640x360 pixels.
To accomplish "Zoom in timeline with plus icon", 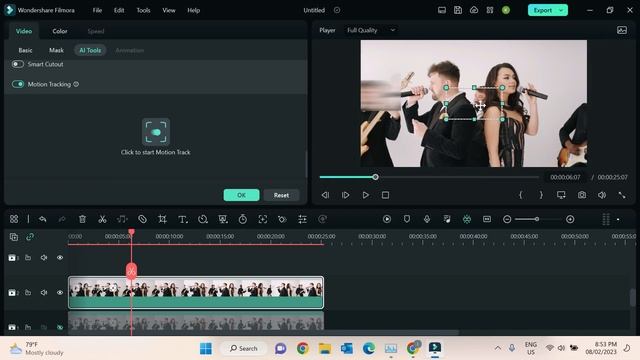I will 570,219.
